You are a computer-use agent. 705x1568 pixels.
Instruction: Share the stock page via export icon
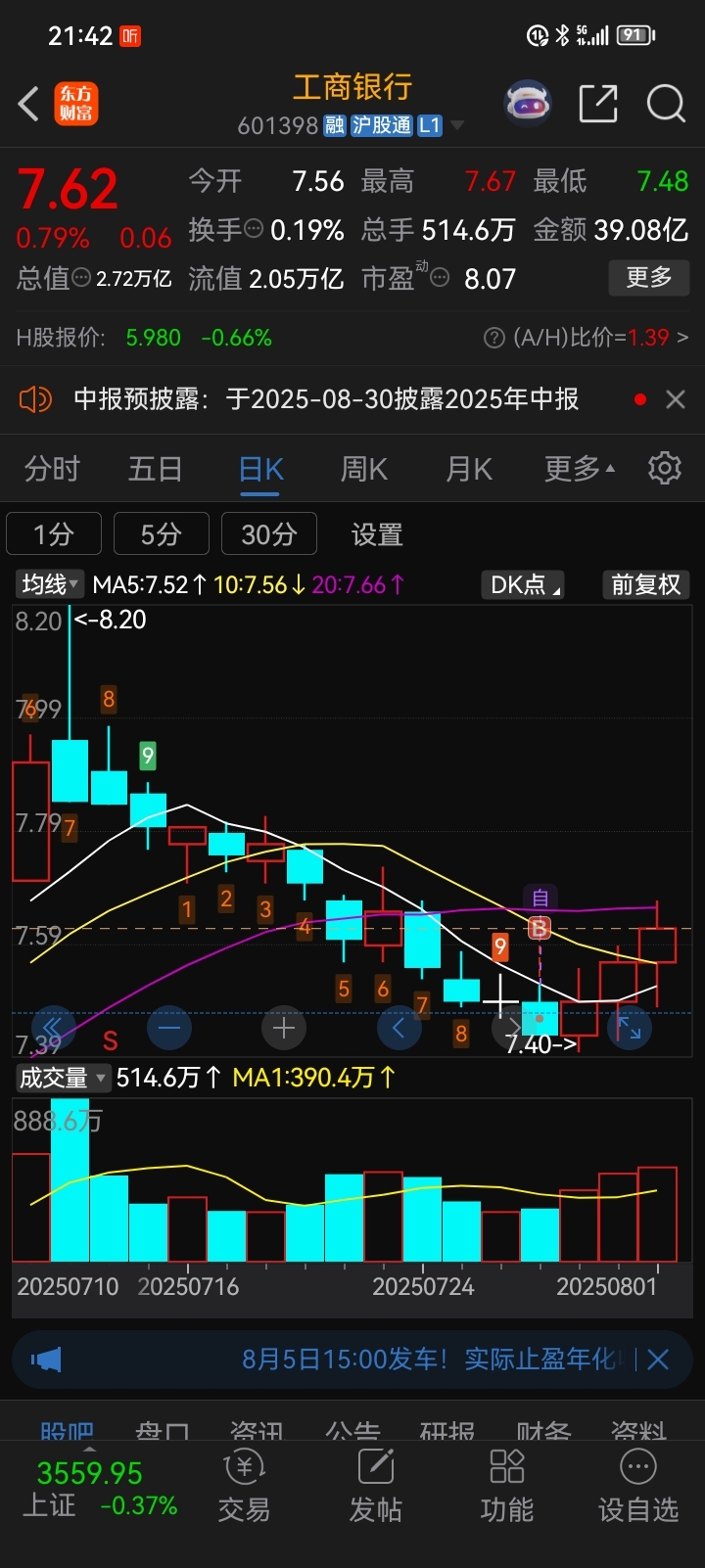[598, 103]
